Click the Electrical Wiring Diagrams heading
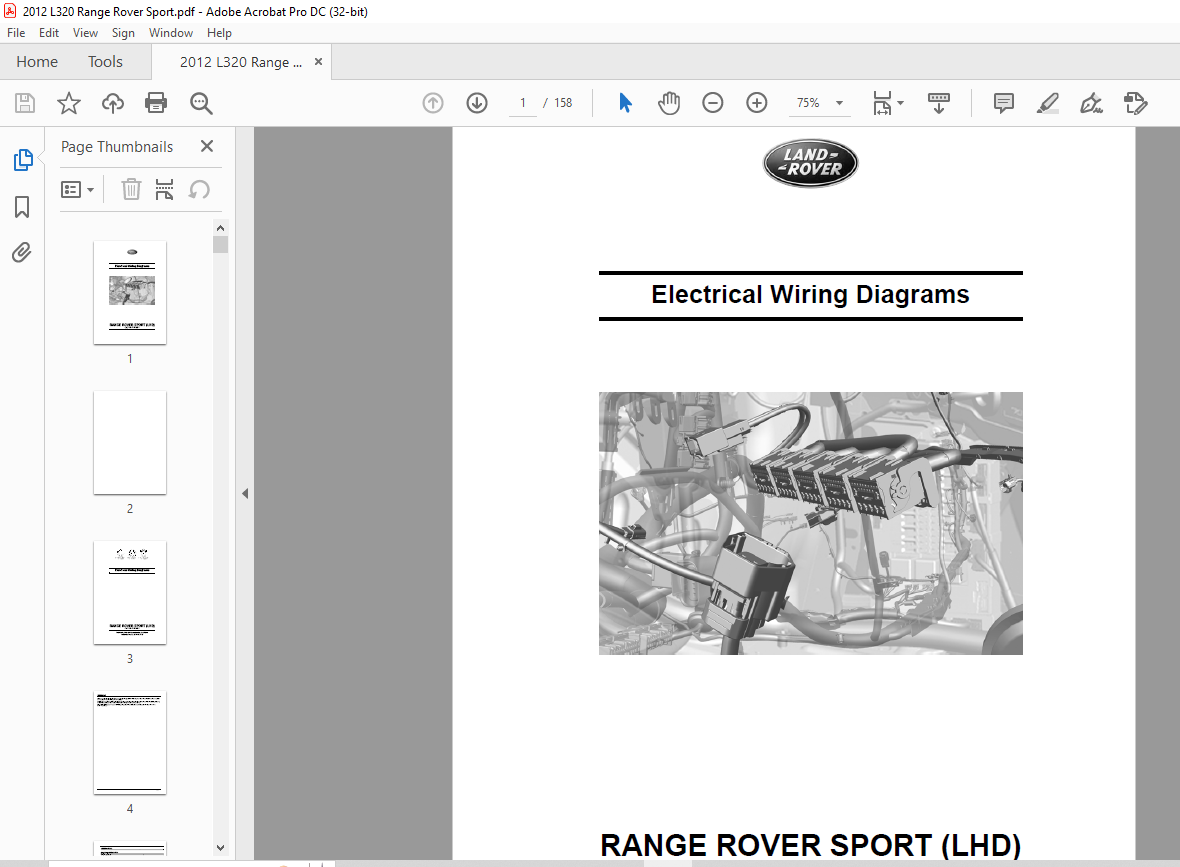This screenshot has height=867, width=1180. point(810,294)
